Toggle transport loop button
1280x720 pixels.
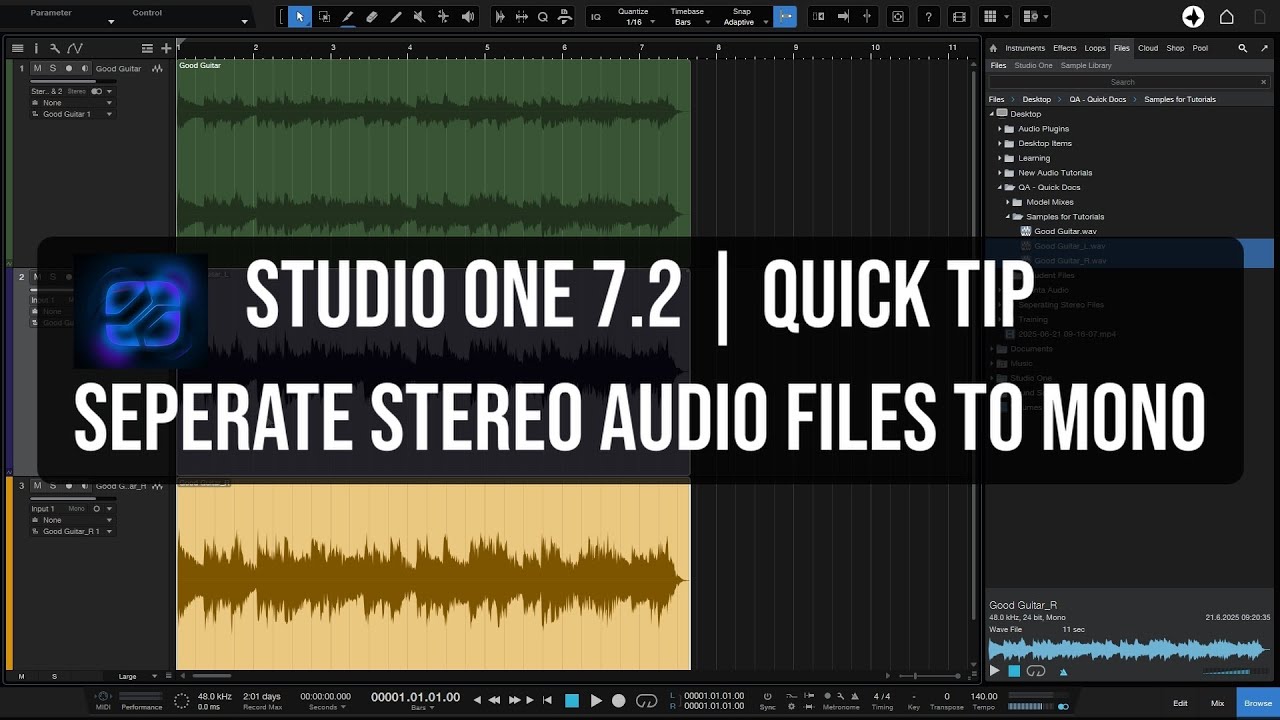647,701
